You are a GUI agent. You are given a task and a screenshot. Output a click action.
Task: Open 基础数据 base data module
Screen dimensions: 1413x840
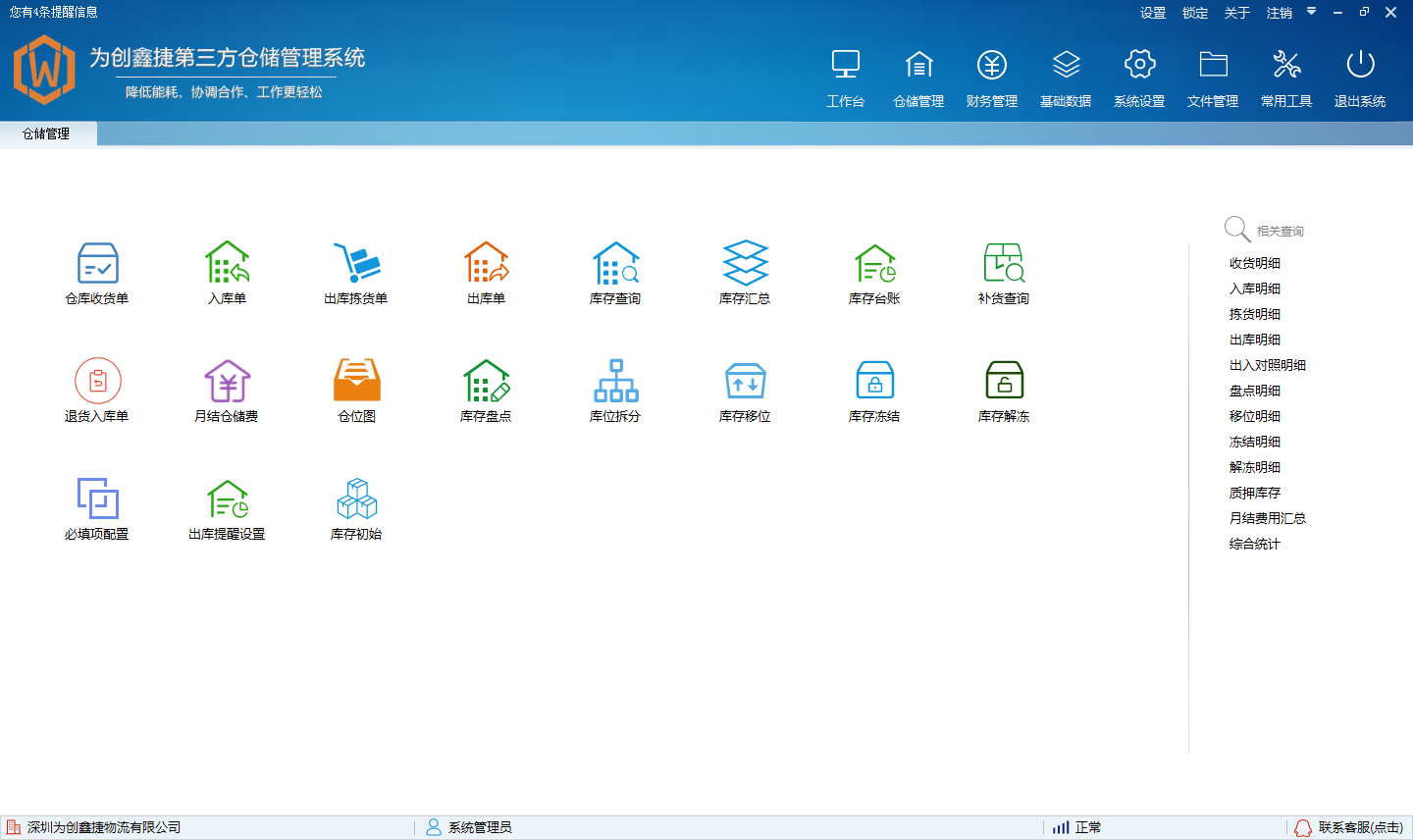pyautogui.click(x=1066, y=79)
